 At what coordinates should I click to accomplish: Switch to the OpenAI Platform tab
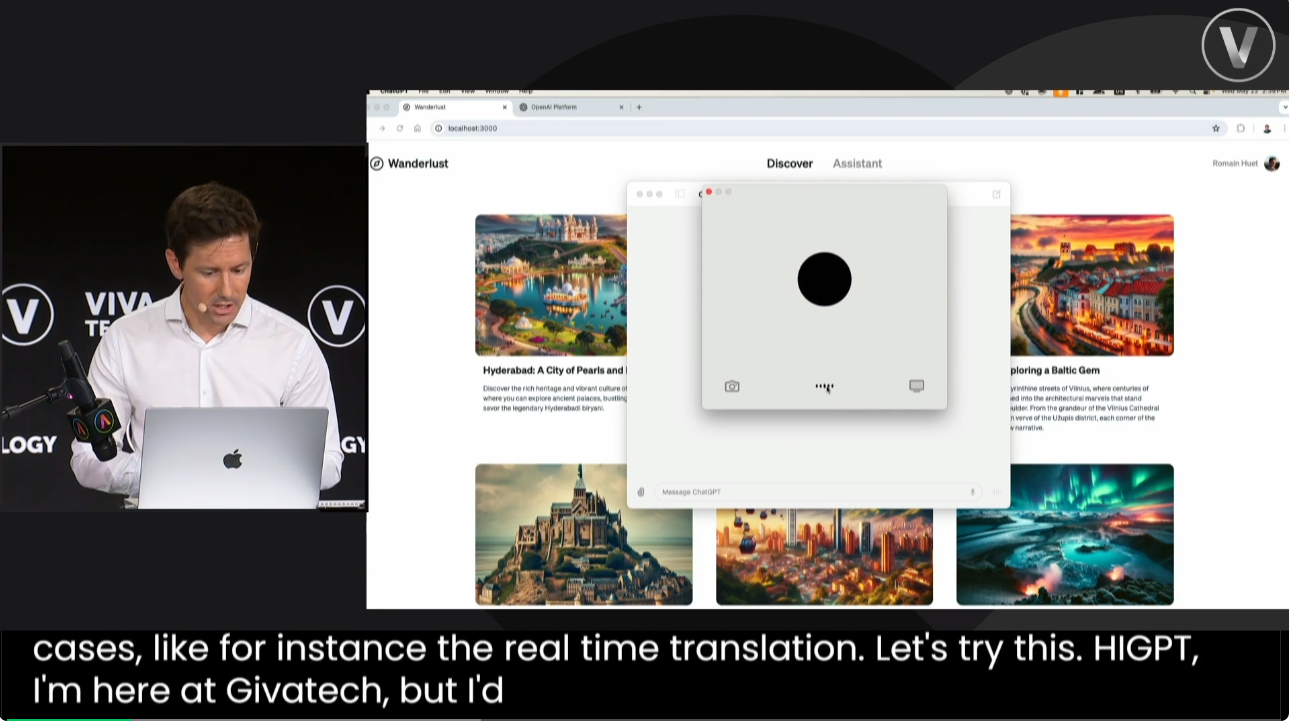click(x=570, y=107)
